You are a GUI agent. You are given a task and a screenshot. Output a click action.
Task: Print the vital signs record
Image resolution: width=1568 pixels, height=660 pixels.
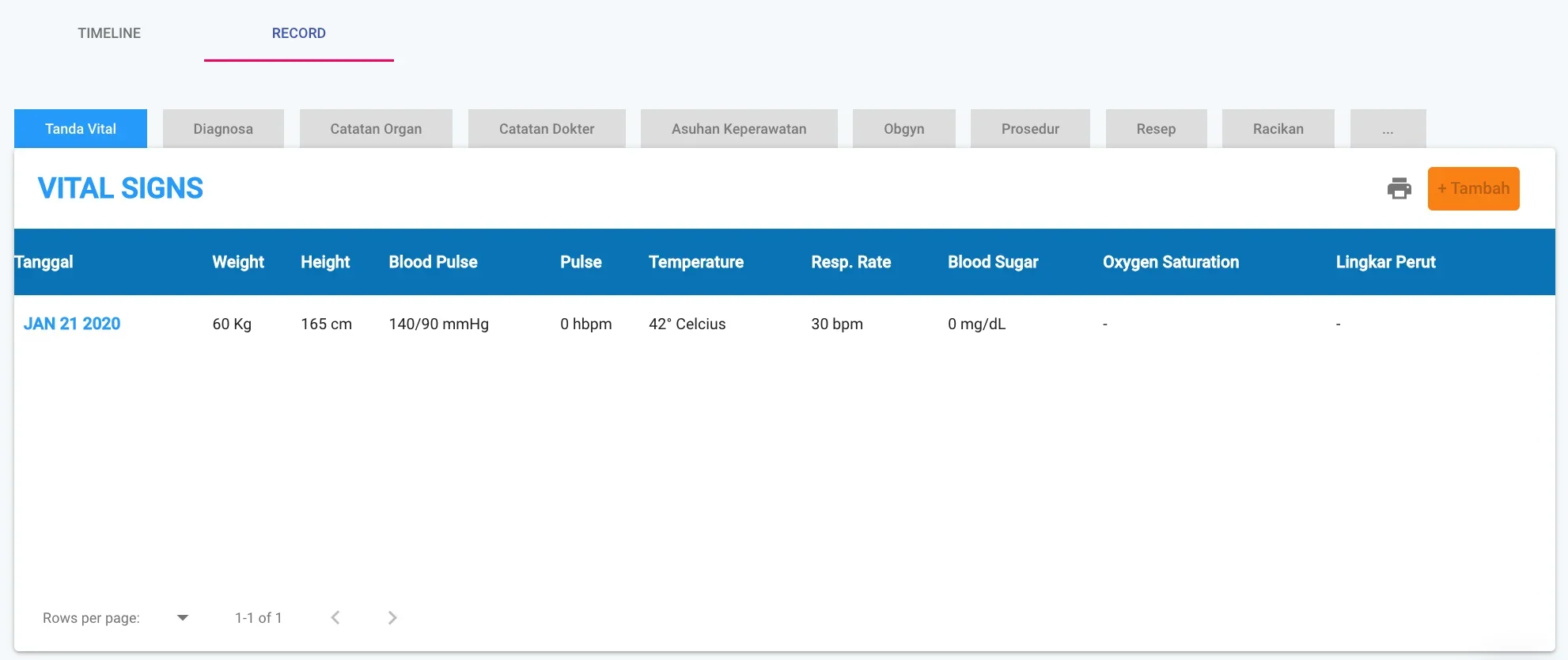coord(1399,188)
